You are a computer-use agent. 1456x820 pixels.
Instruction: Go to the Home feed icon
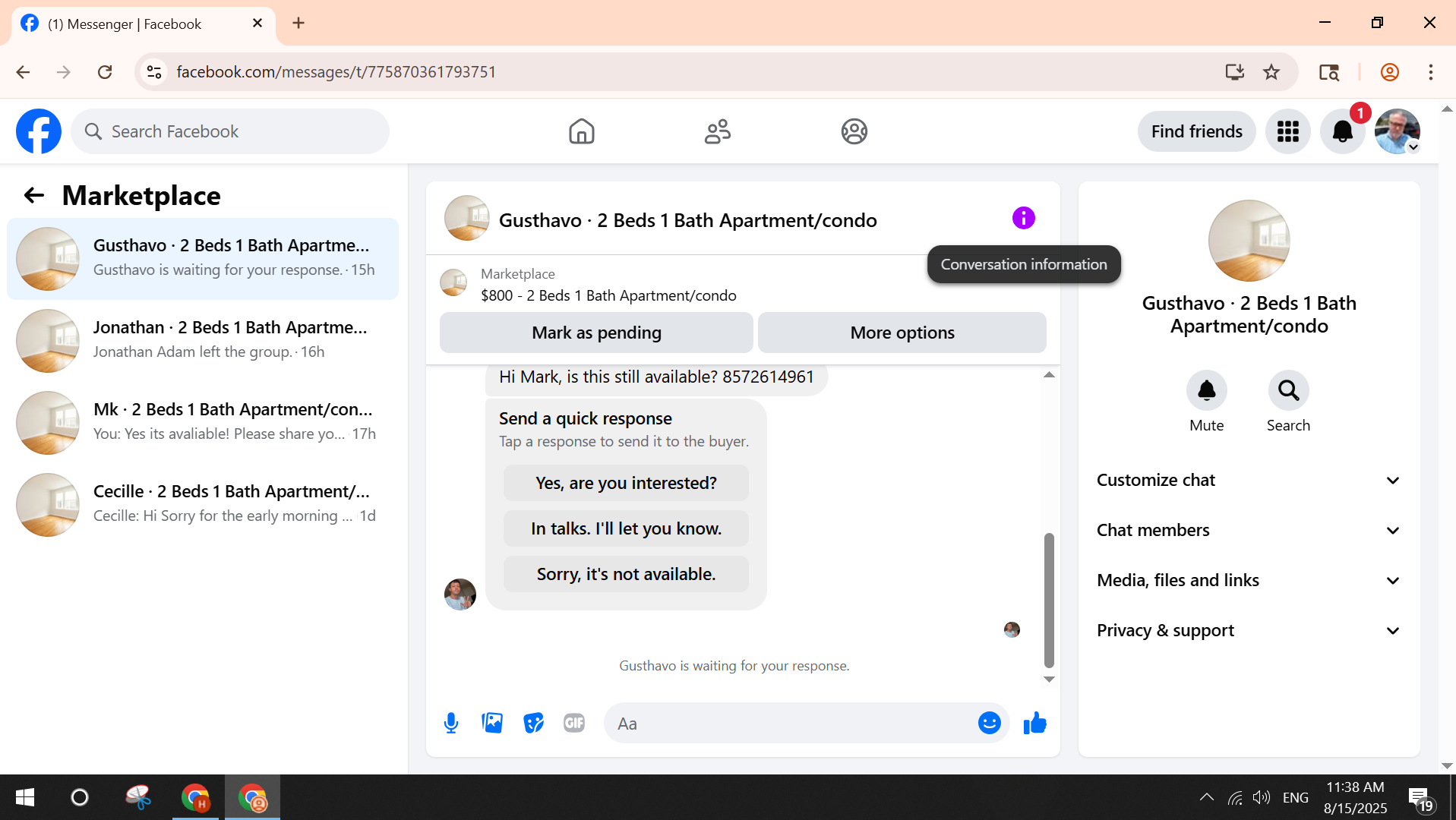pyautogui.click(x=582, y=131)
